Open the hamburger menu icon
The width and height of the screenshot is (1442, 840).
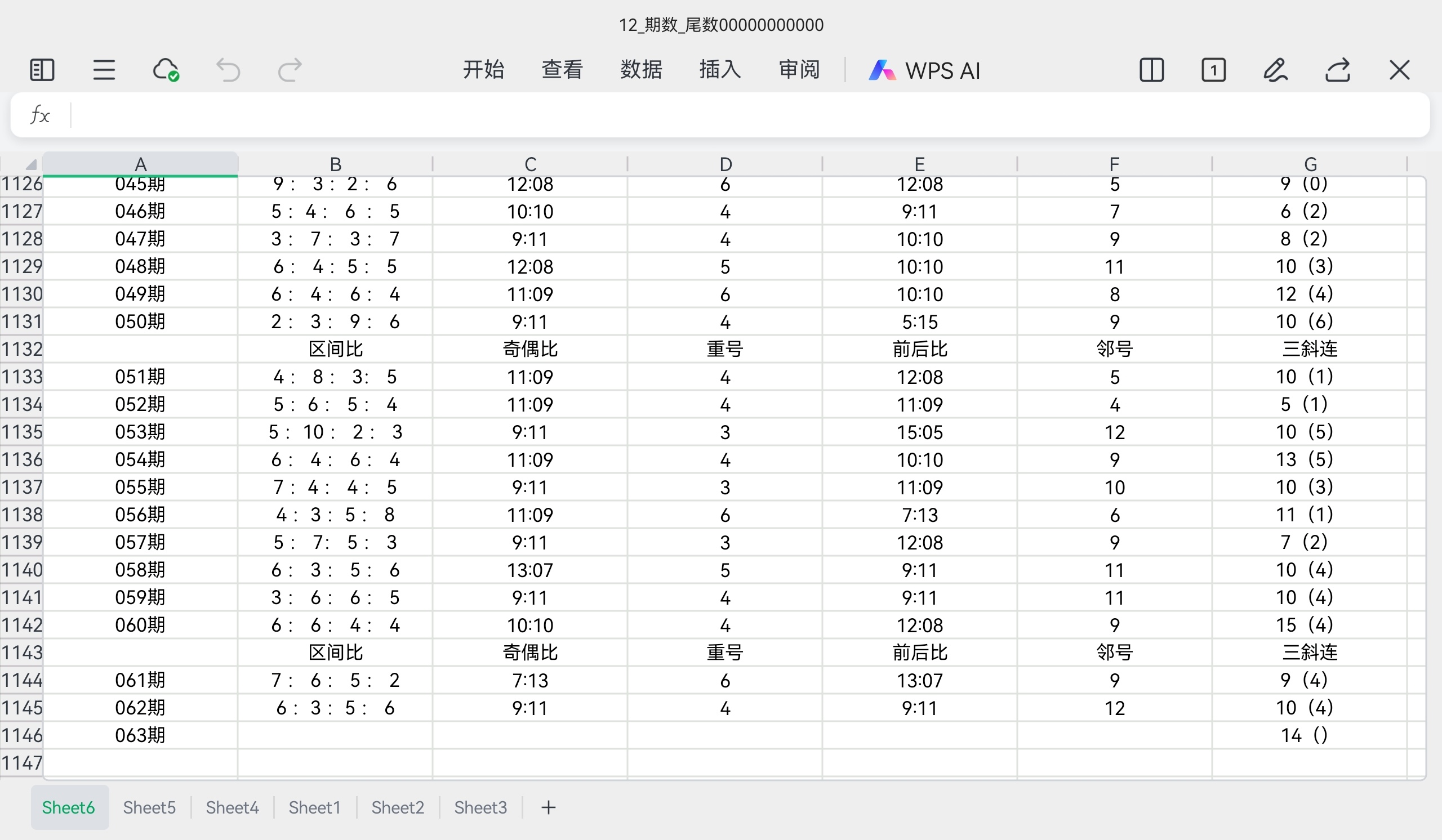[104, 70]
